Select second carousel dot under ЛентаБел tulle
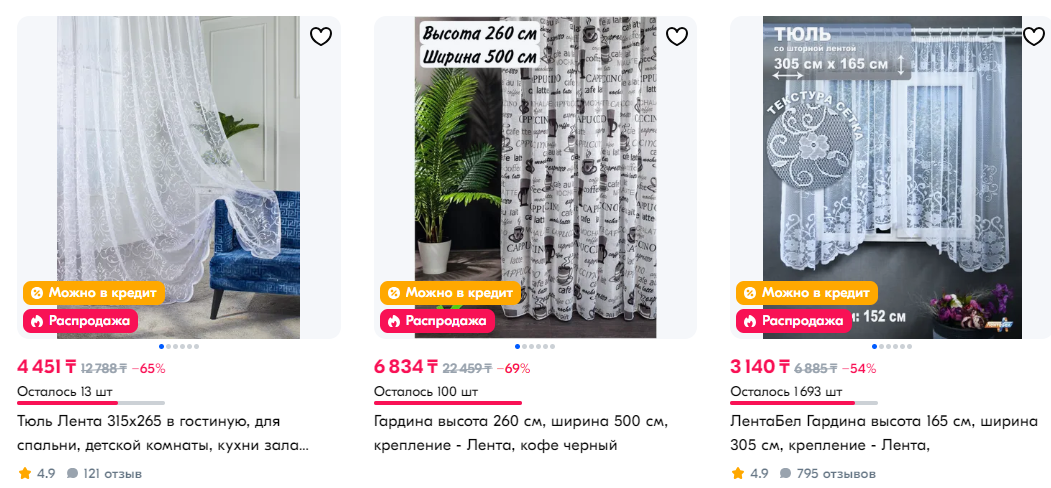 (881, 347)
